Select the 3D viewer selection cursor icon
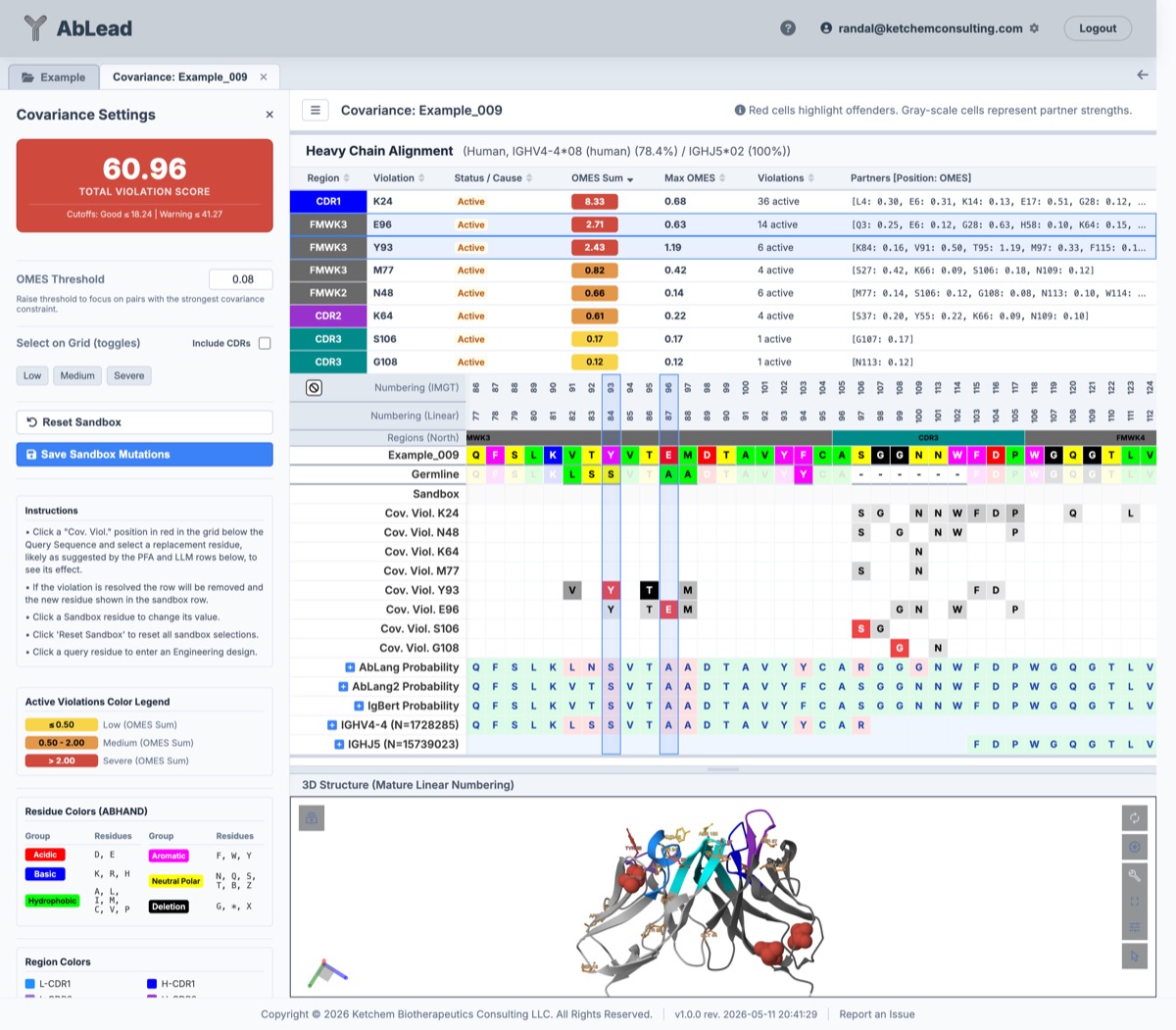 point(1134,956)
